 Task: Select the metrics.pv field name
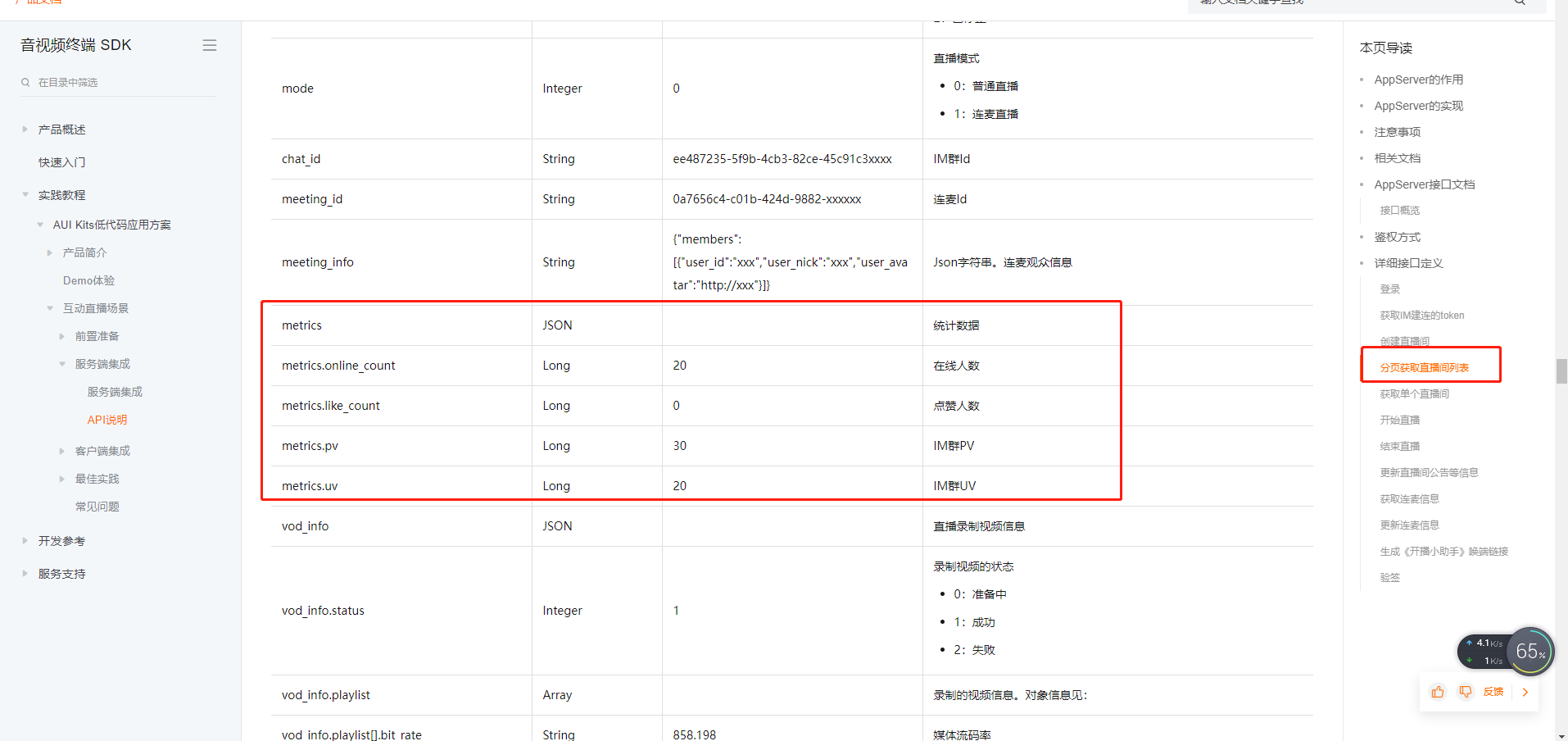[310, 446]
